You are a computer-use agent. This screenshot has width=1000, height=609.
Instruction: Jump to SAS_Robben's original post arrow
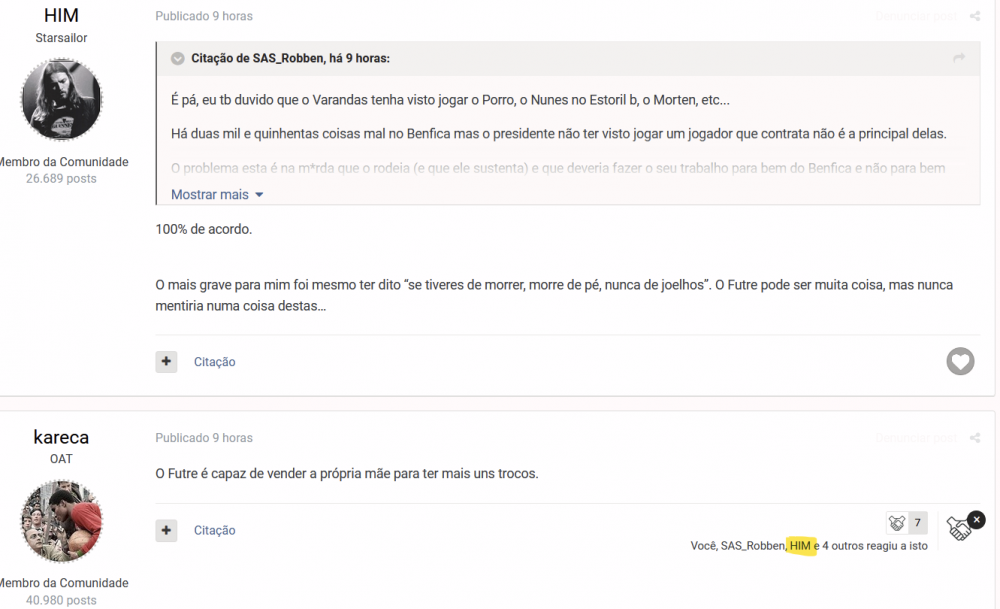pos(959,58)
